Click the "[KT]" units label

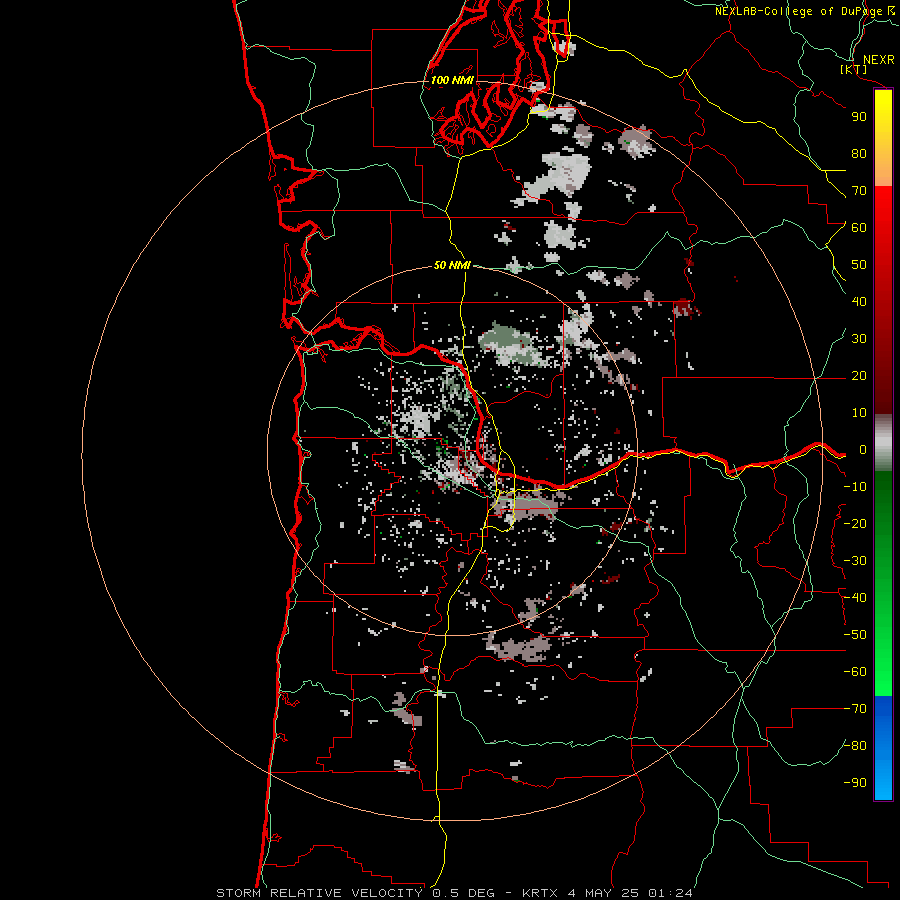tap(854, 69)
